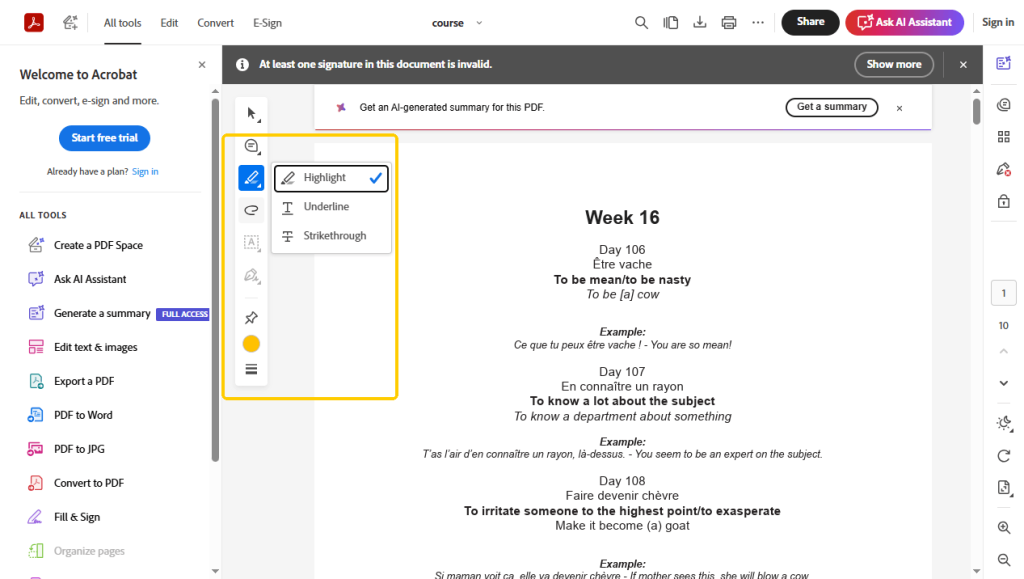Open Generate a summary tool
Viewport: 1024px width, 579px height.
118,313
